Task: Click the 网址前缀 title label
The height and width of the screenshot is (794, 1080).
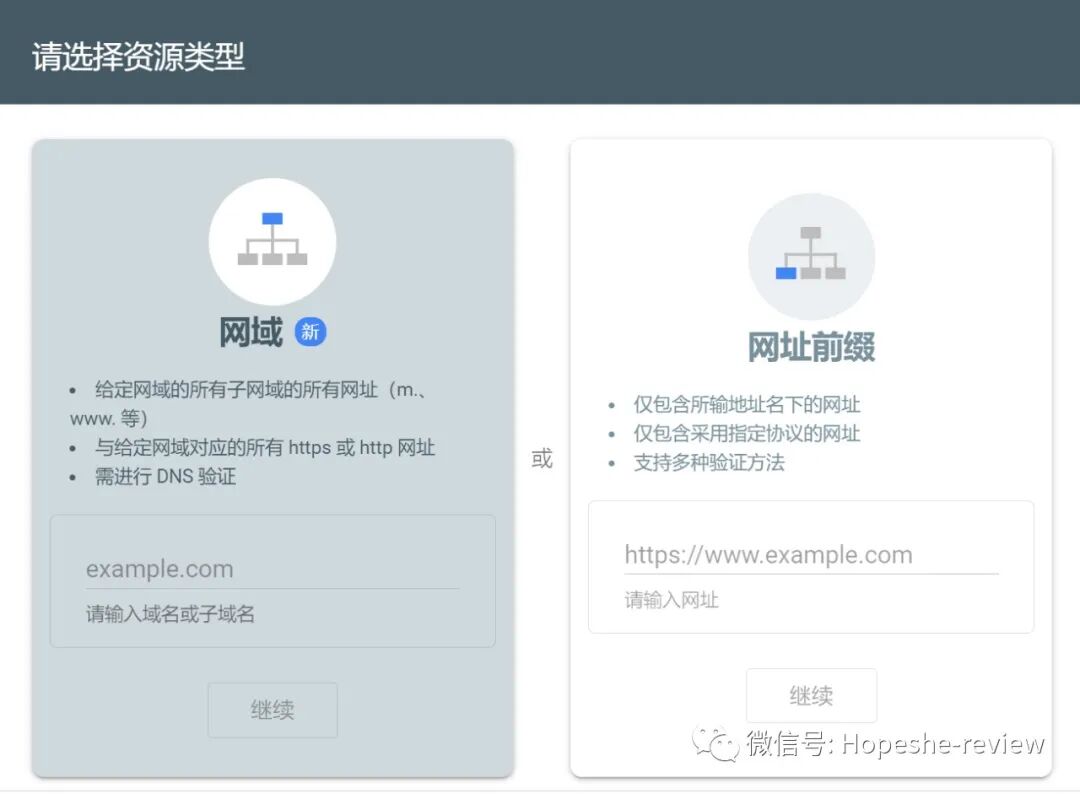Action: (x=811, y=346)
